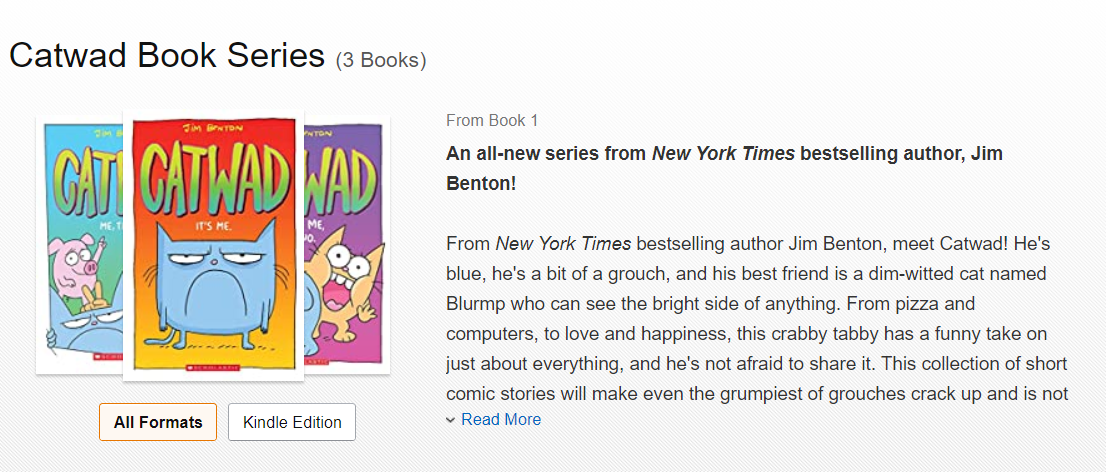Expand description using chevron beside Read More
The width and height of the screenshot is (1106, 472).
451,420
